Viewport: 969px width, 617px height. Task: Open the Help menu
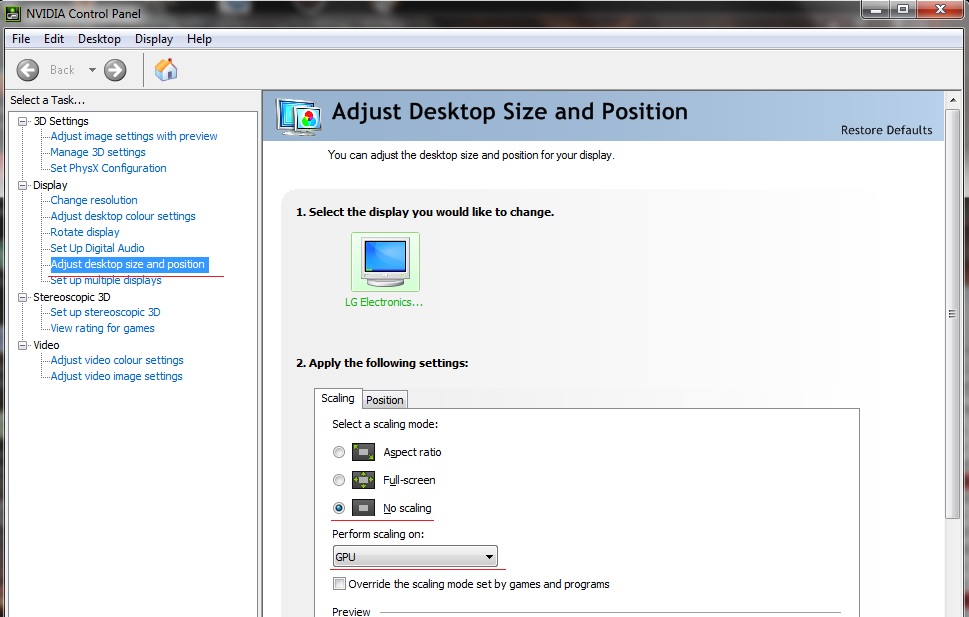click(x=199, y=39)
